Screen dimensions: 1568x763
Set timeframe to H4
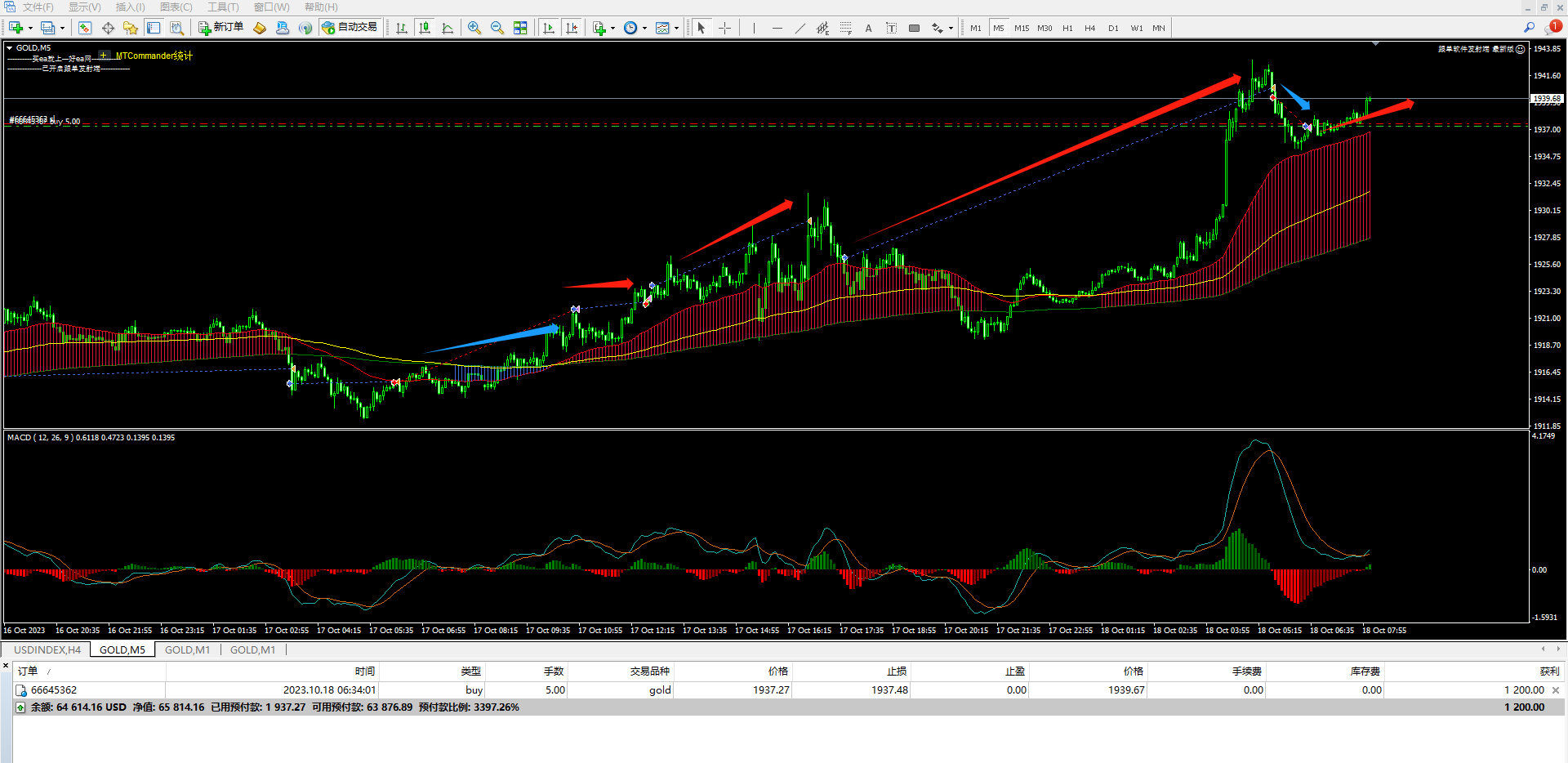pos(1090,28)
